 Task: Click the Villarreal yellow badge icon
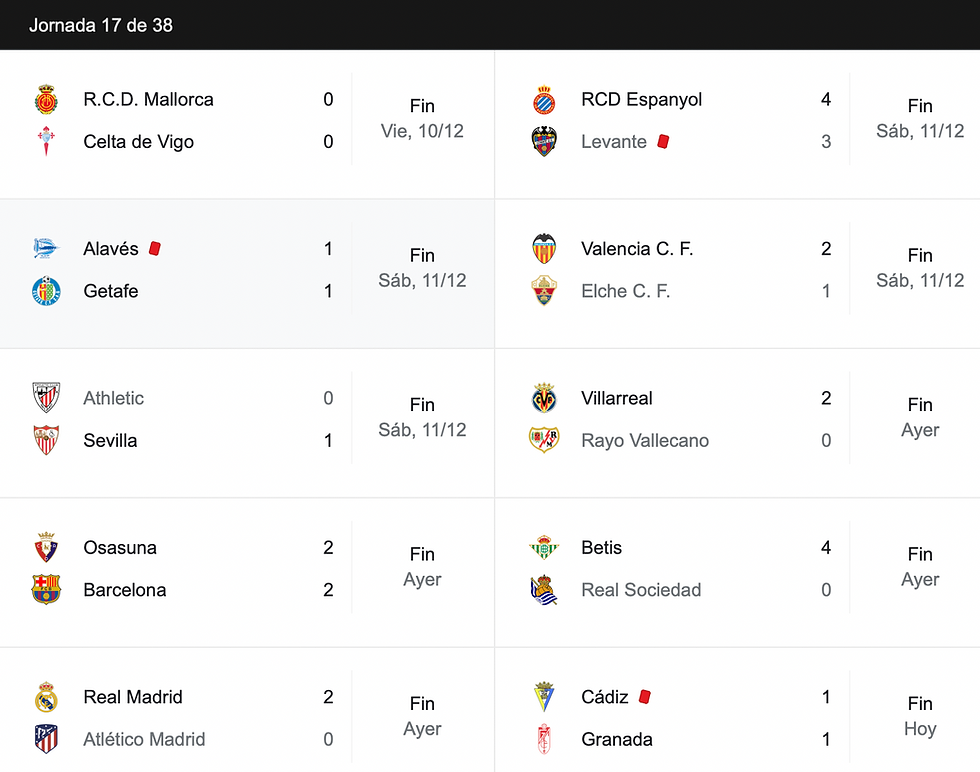click(544, 398)
